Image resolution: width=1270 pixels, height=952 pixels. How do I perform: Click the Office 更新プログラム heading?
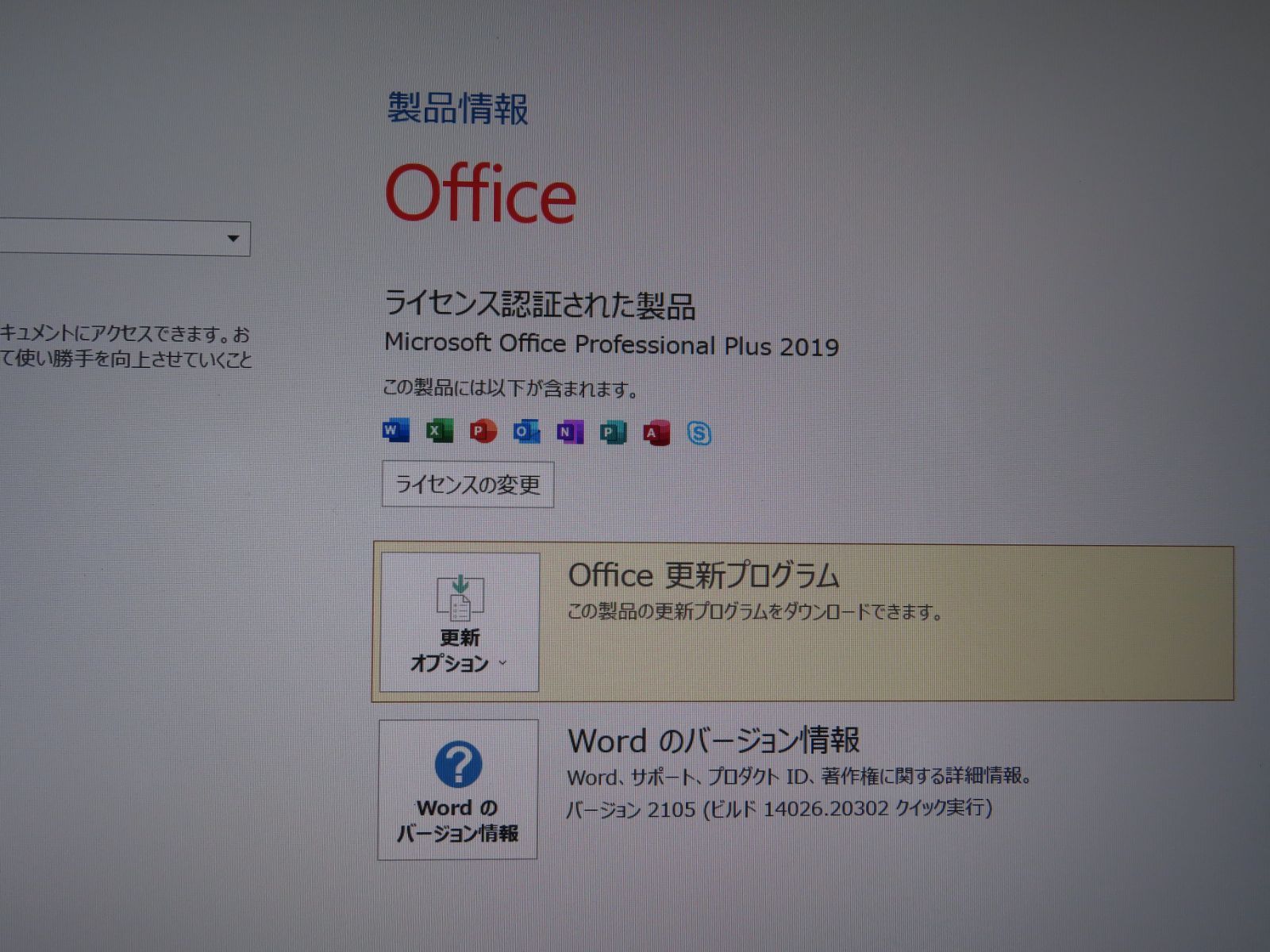pyautogui.click(x=704, y=575)
